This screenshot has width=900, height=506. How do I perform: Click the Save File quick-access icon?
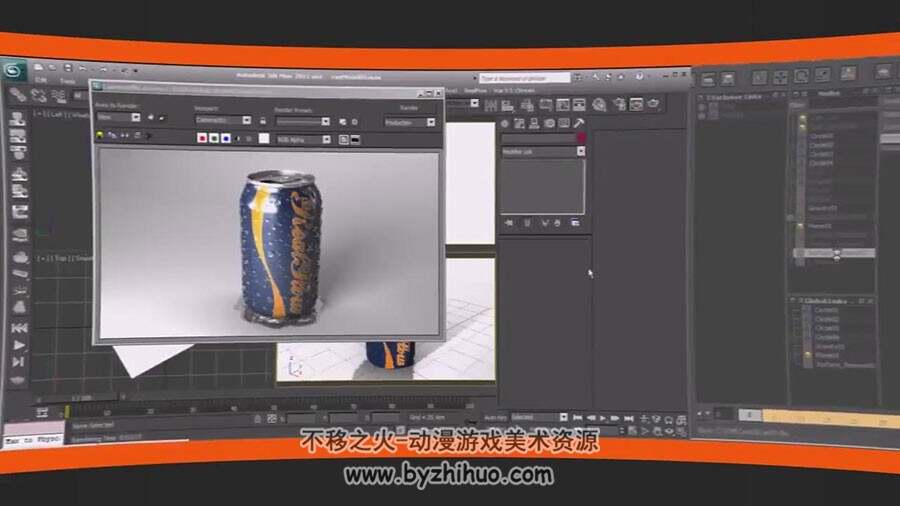(x=67, y=68)
